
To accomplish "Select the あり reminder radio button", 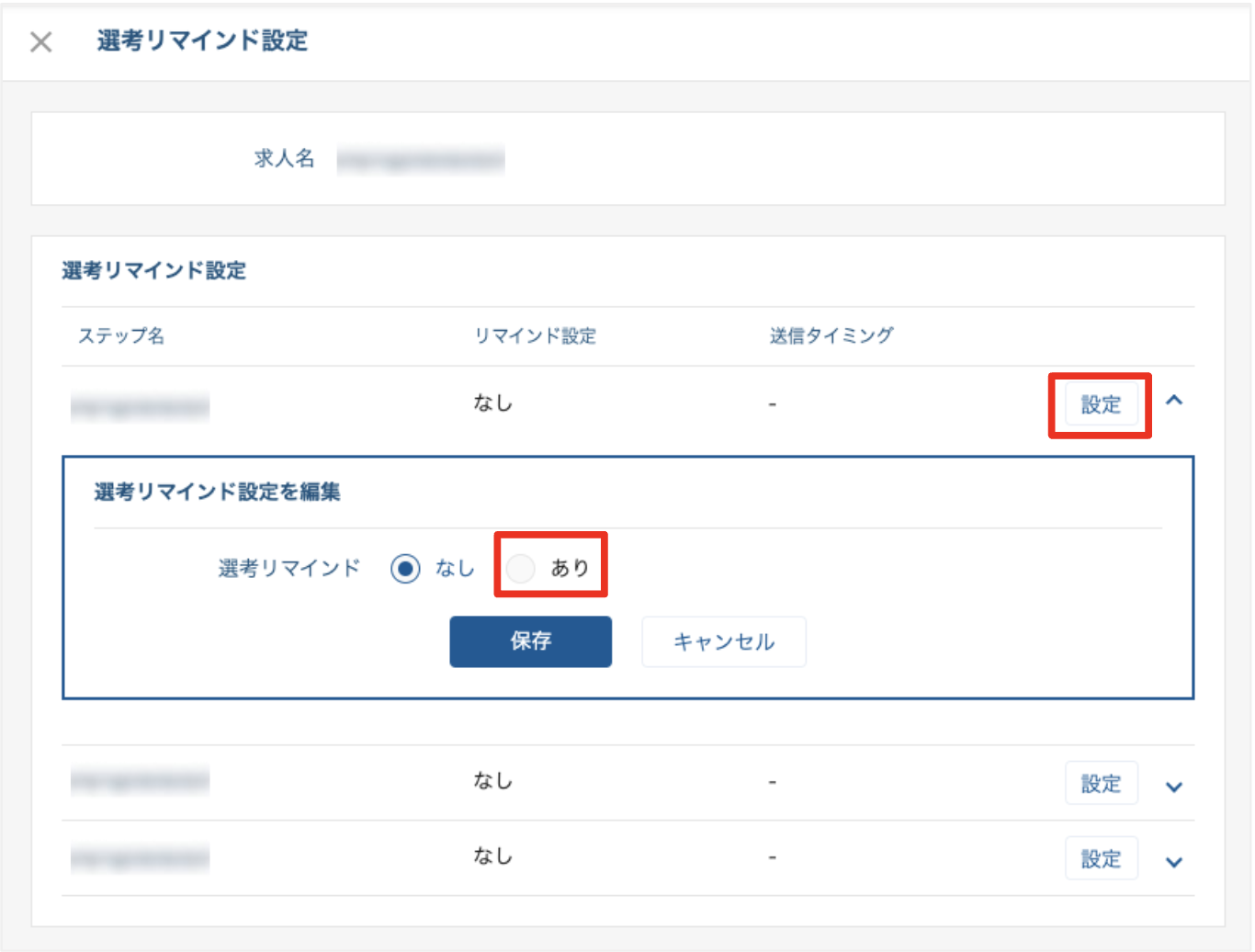I will (x=520, y=568).
